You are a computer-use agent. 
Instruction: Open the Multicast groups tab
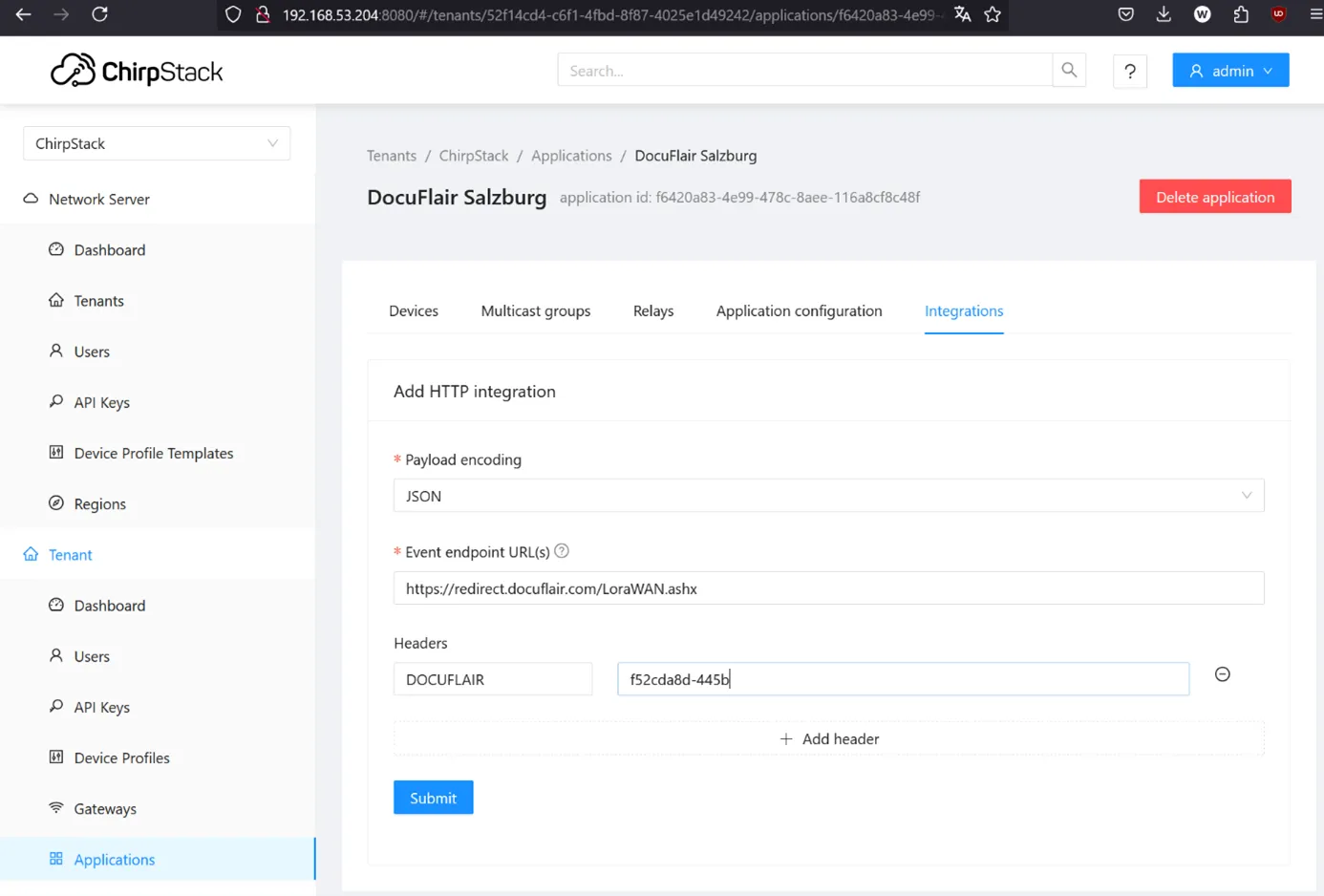coord(536,311)
